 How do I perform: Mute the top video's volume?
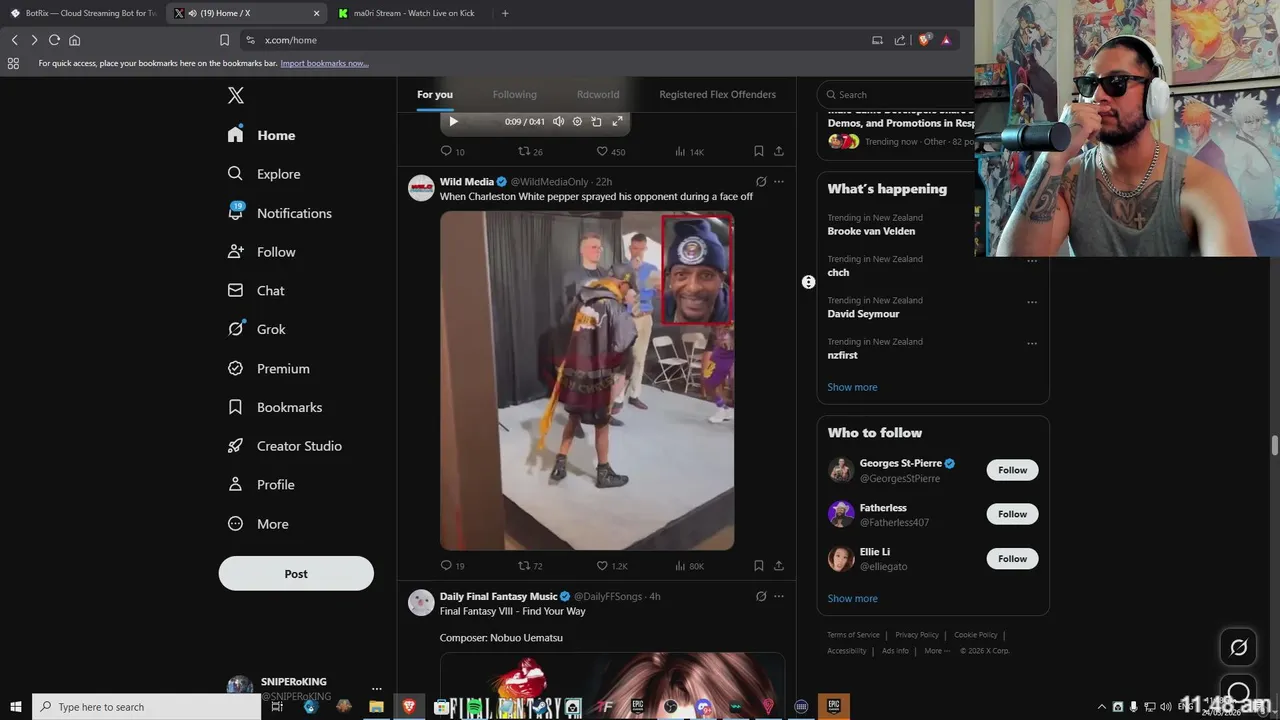pos(558,121)
